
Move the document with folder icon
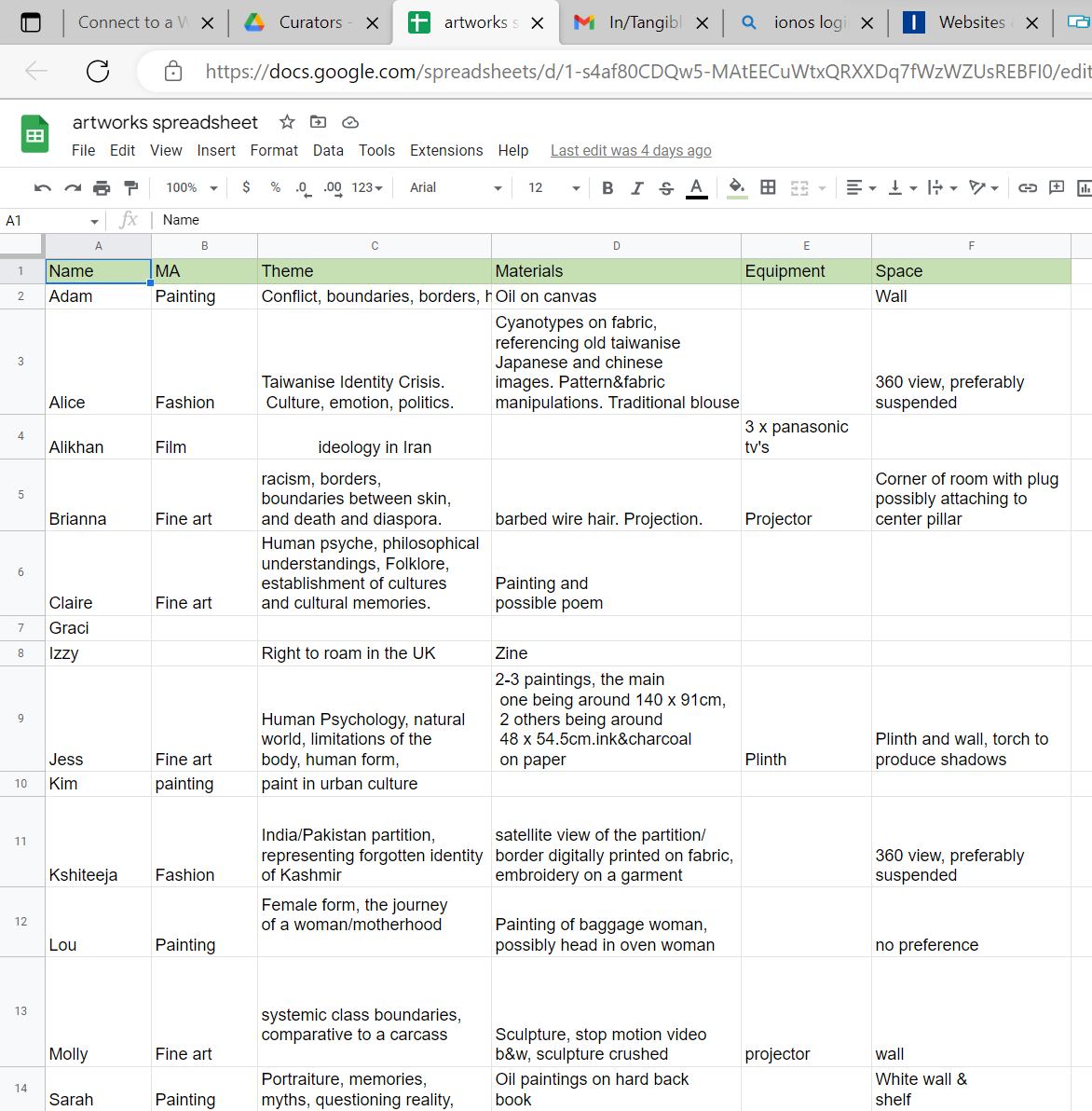point(319,122)
